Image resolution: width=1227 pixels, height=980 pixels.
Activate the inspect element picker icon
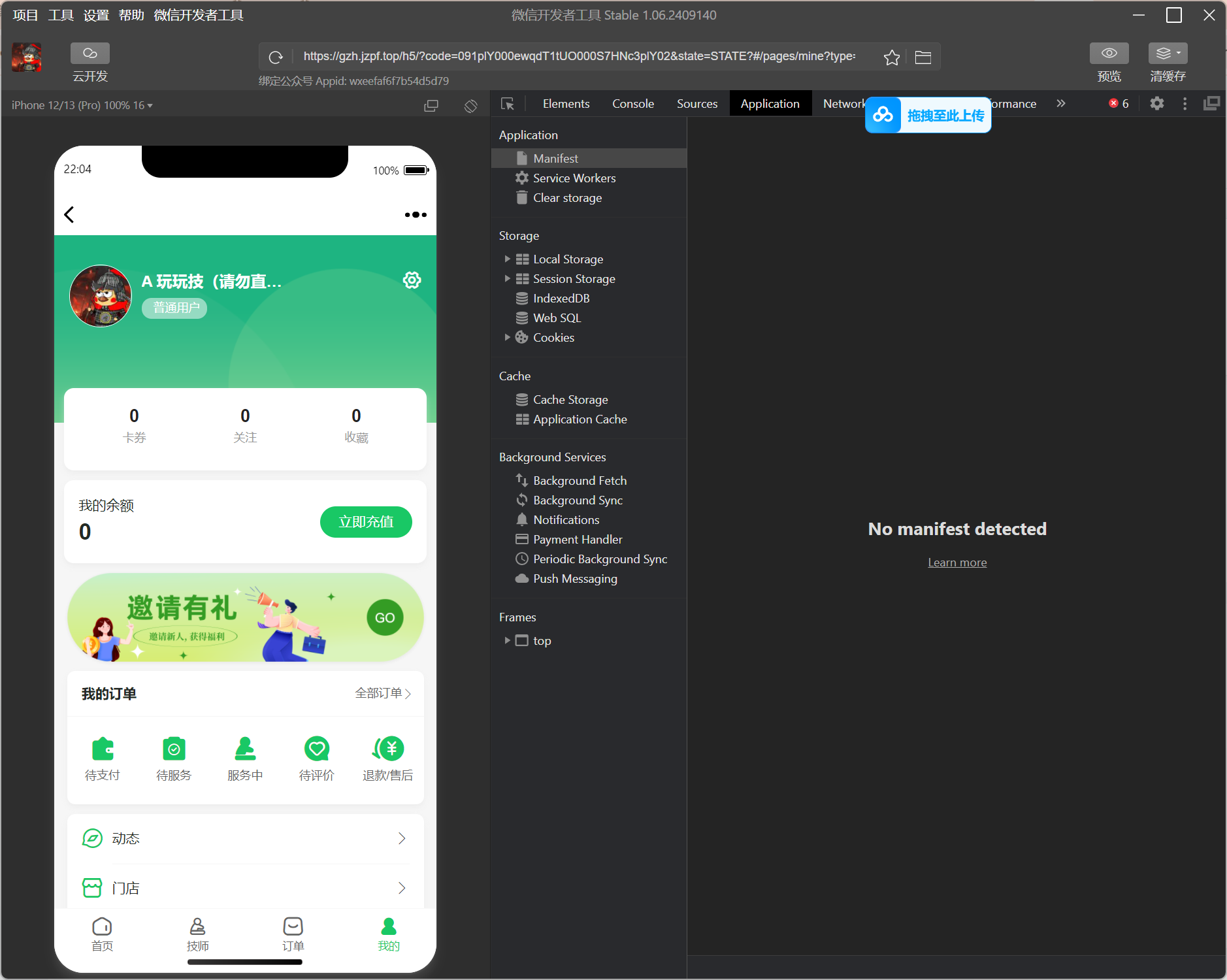click(507, 104)
